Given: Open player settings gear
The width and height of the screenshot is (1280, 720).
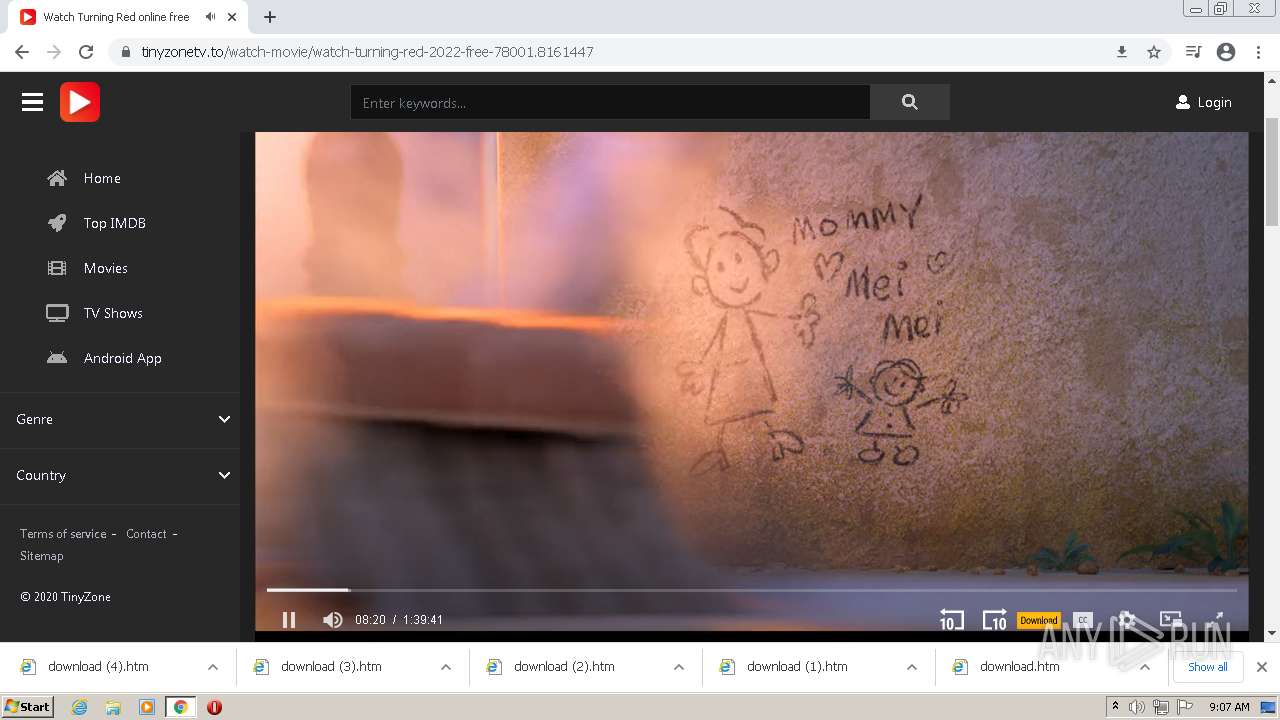Looking at the screenshot, I should click(x=1127, y=620).
